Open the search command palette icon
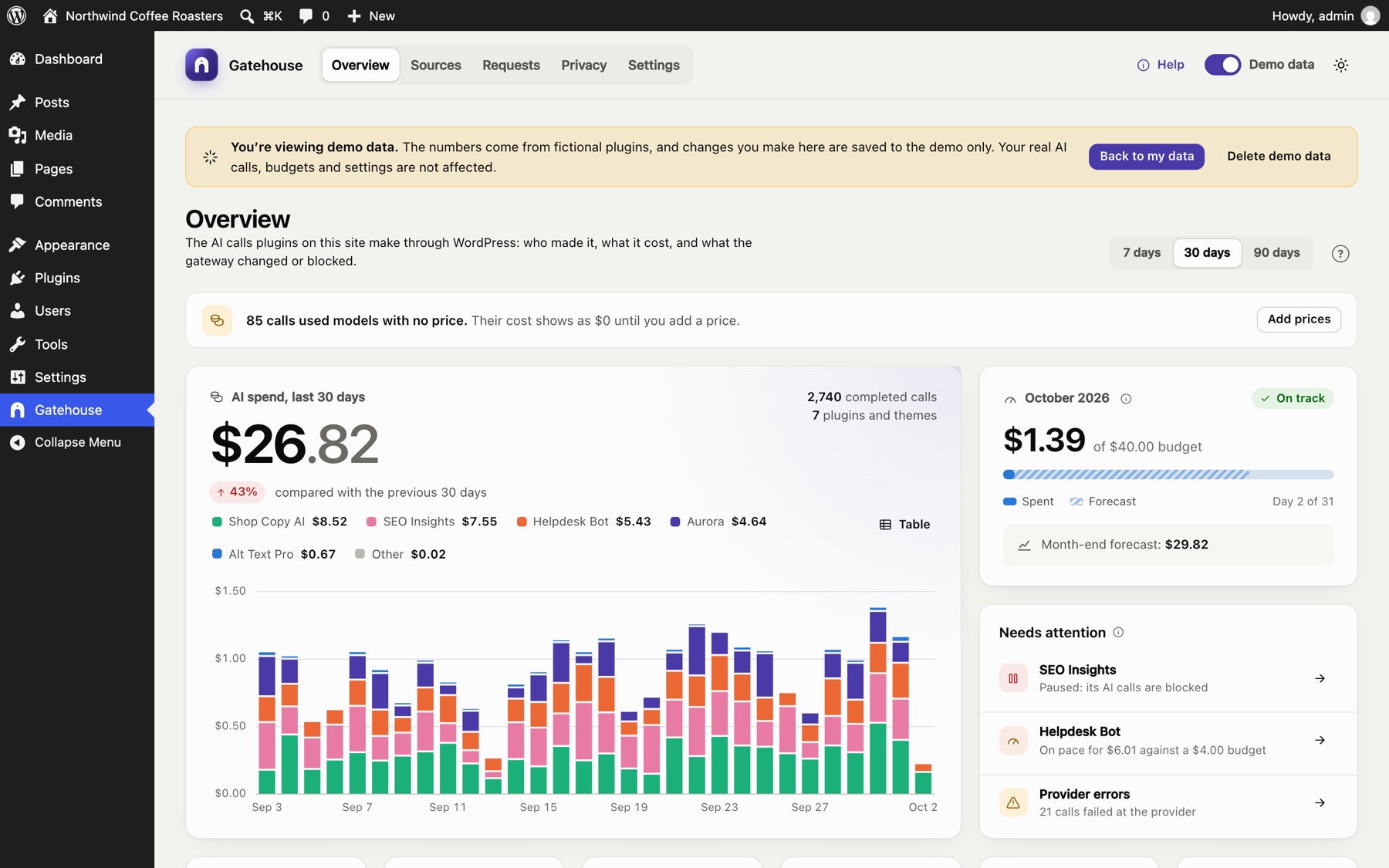 click(247, 15)
